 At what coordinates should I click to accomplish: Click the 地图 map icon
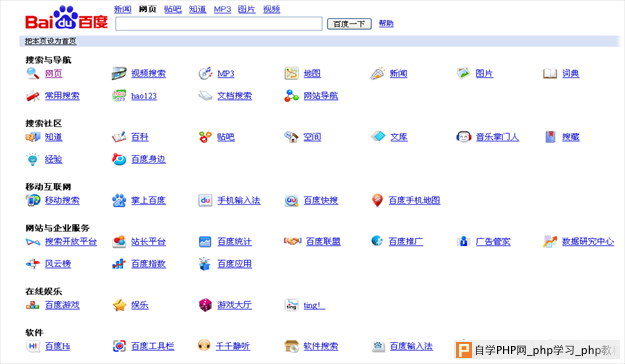[291, 73]
